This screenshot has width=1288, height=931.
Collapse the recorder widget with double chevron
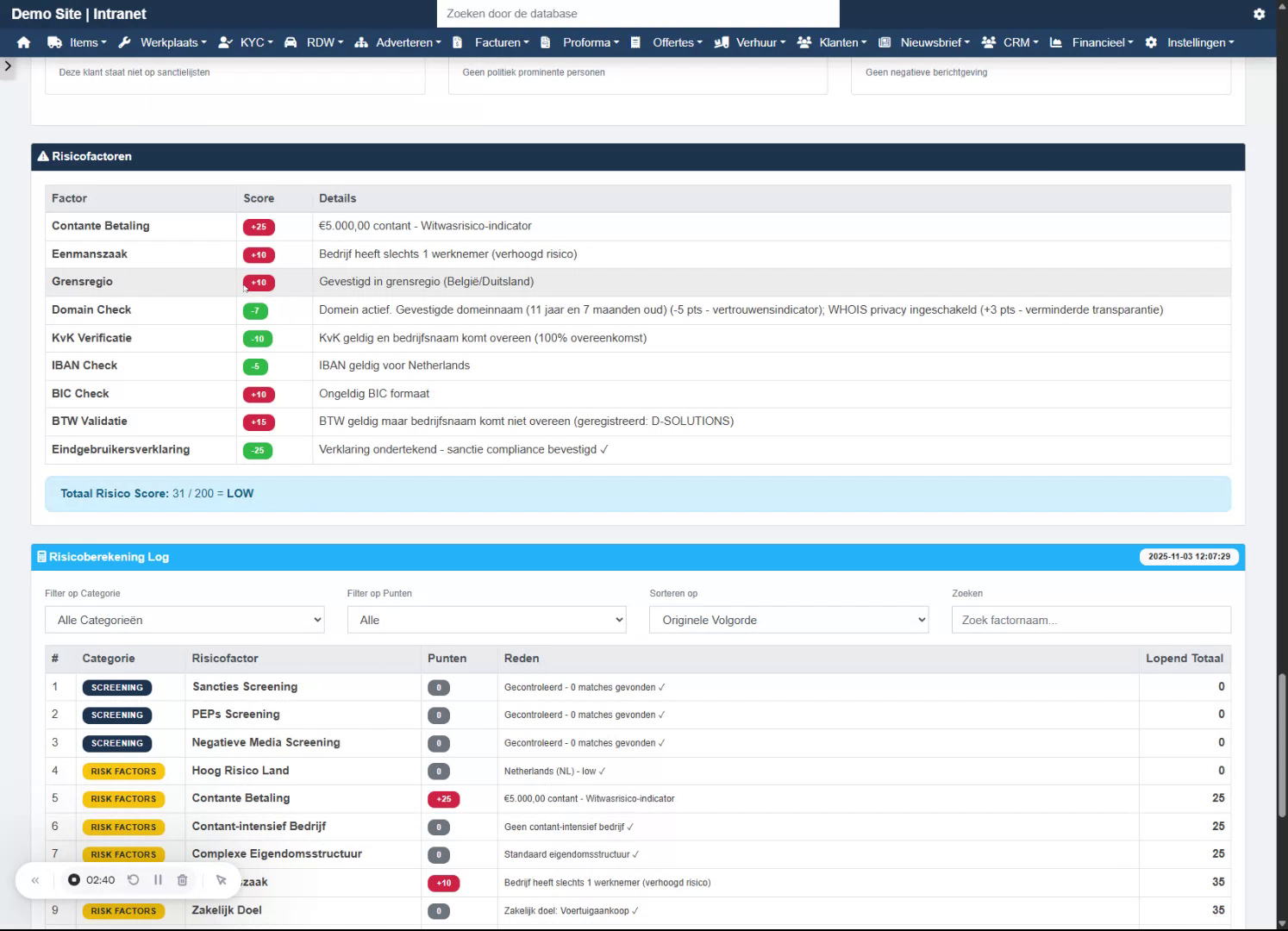click(35, 880)
